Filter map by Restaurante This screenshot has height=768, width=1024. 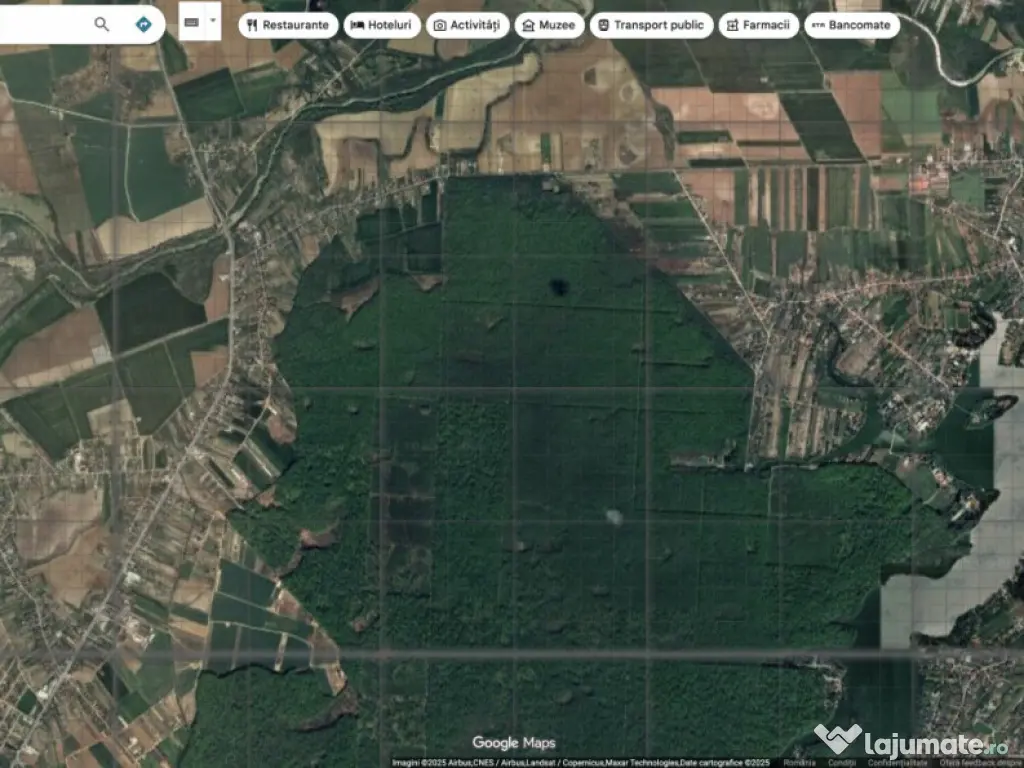pos(287,25)
